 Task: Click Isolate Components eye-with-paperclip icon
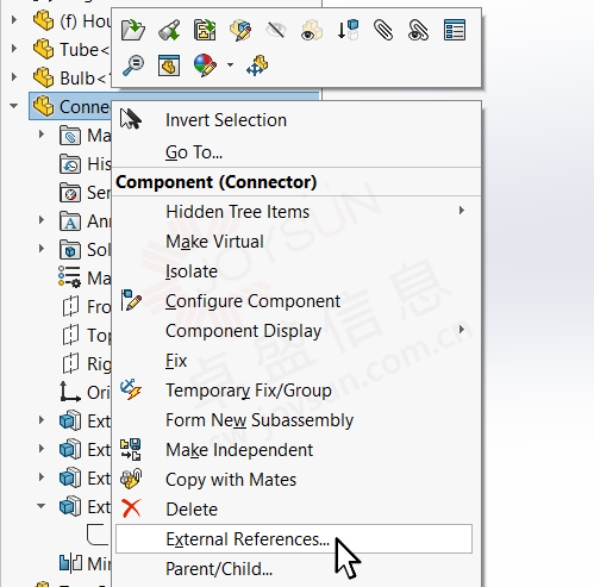(419, 30)
